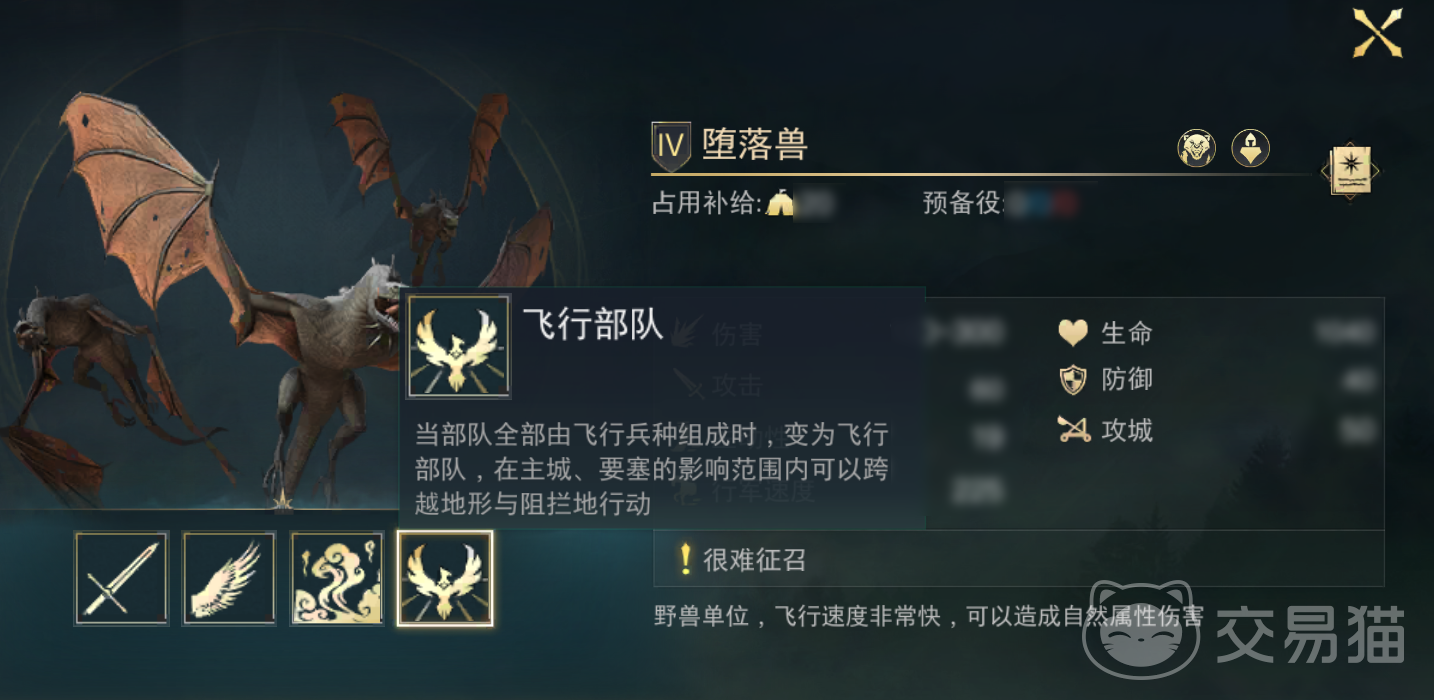Click the 很难征召 warning notice
The height and width of the screenshot is (700, 1434).
[1019, 558]
